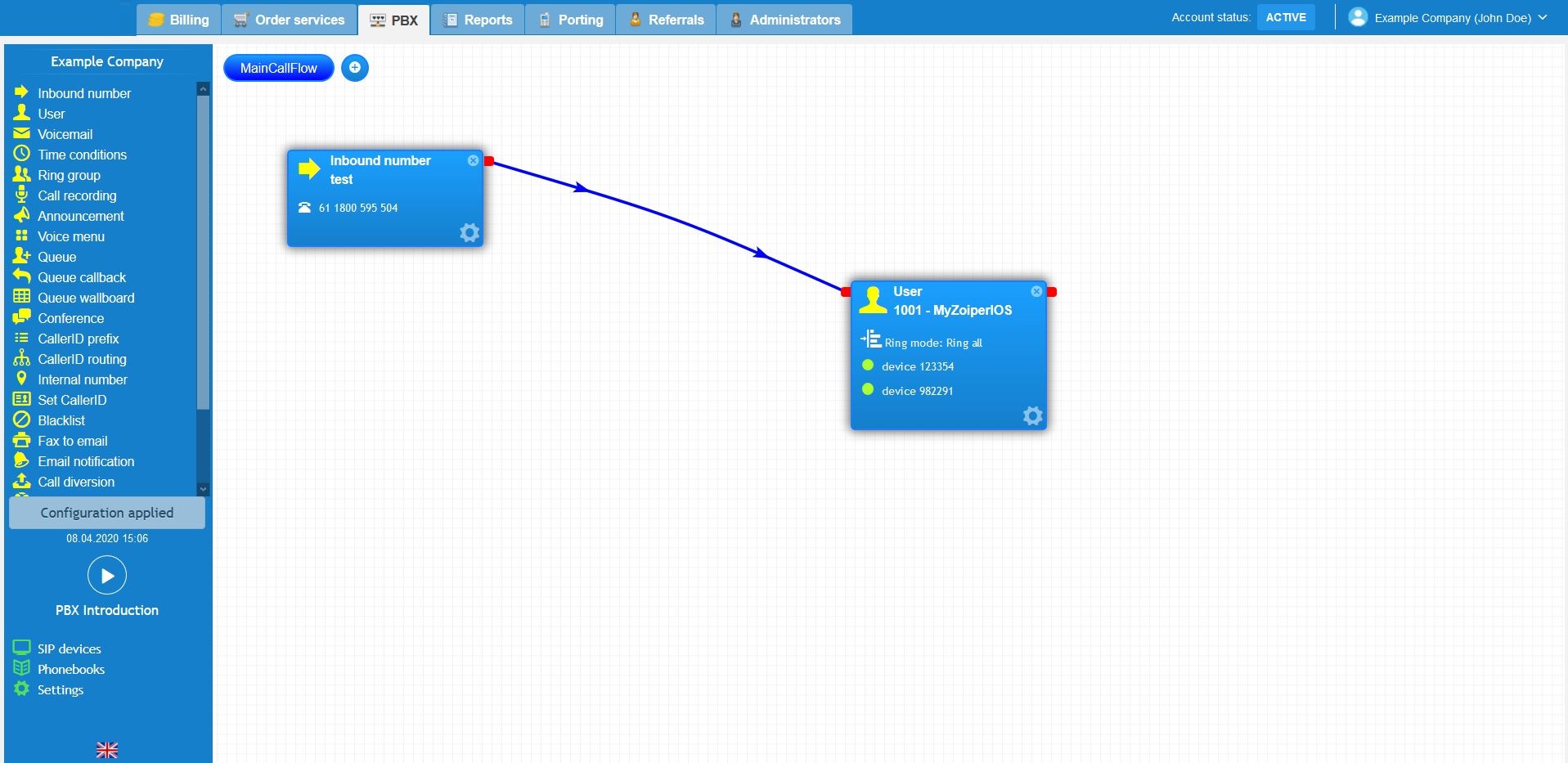Click the Fax to email icon
The height and width of the screenshot is (763, 1568).
coord(21,440)
